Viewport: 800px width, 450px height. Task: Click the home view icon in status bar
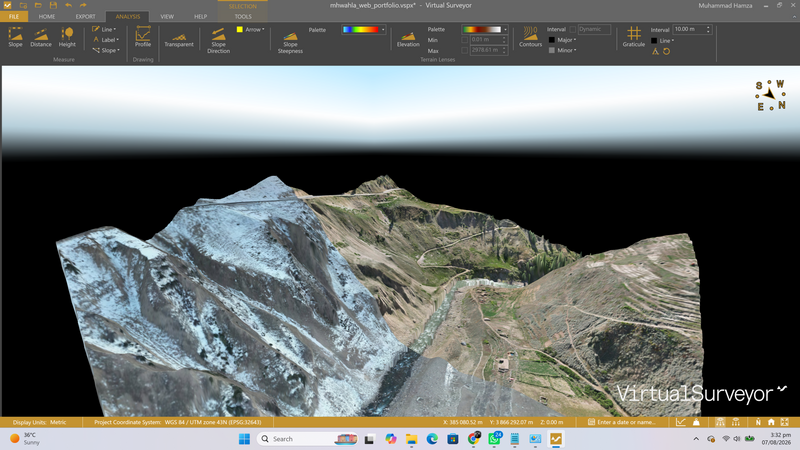[771, 422]
